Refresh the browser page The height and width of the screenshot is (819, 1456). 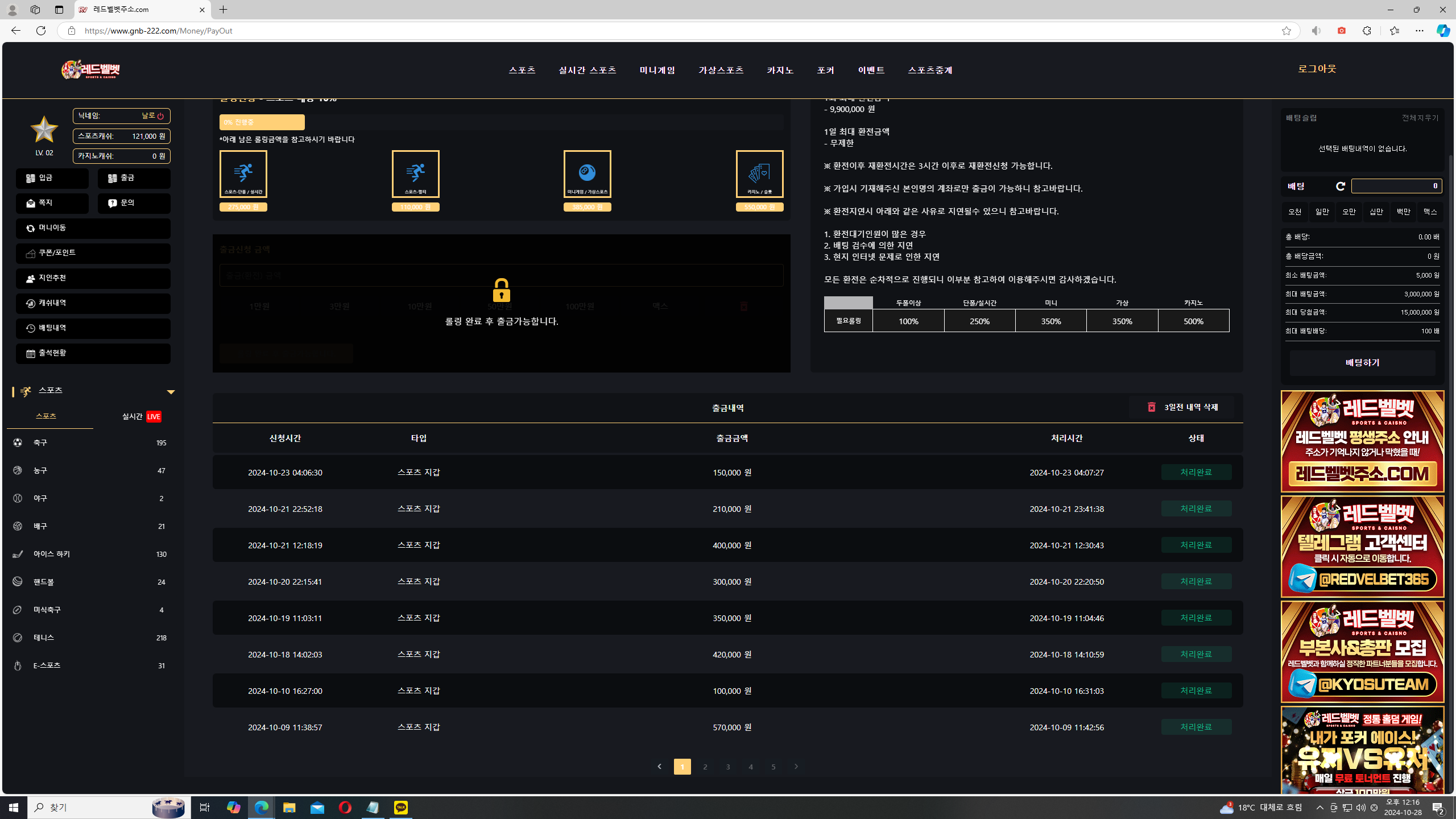coord(41,31)
